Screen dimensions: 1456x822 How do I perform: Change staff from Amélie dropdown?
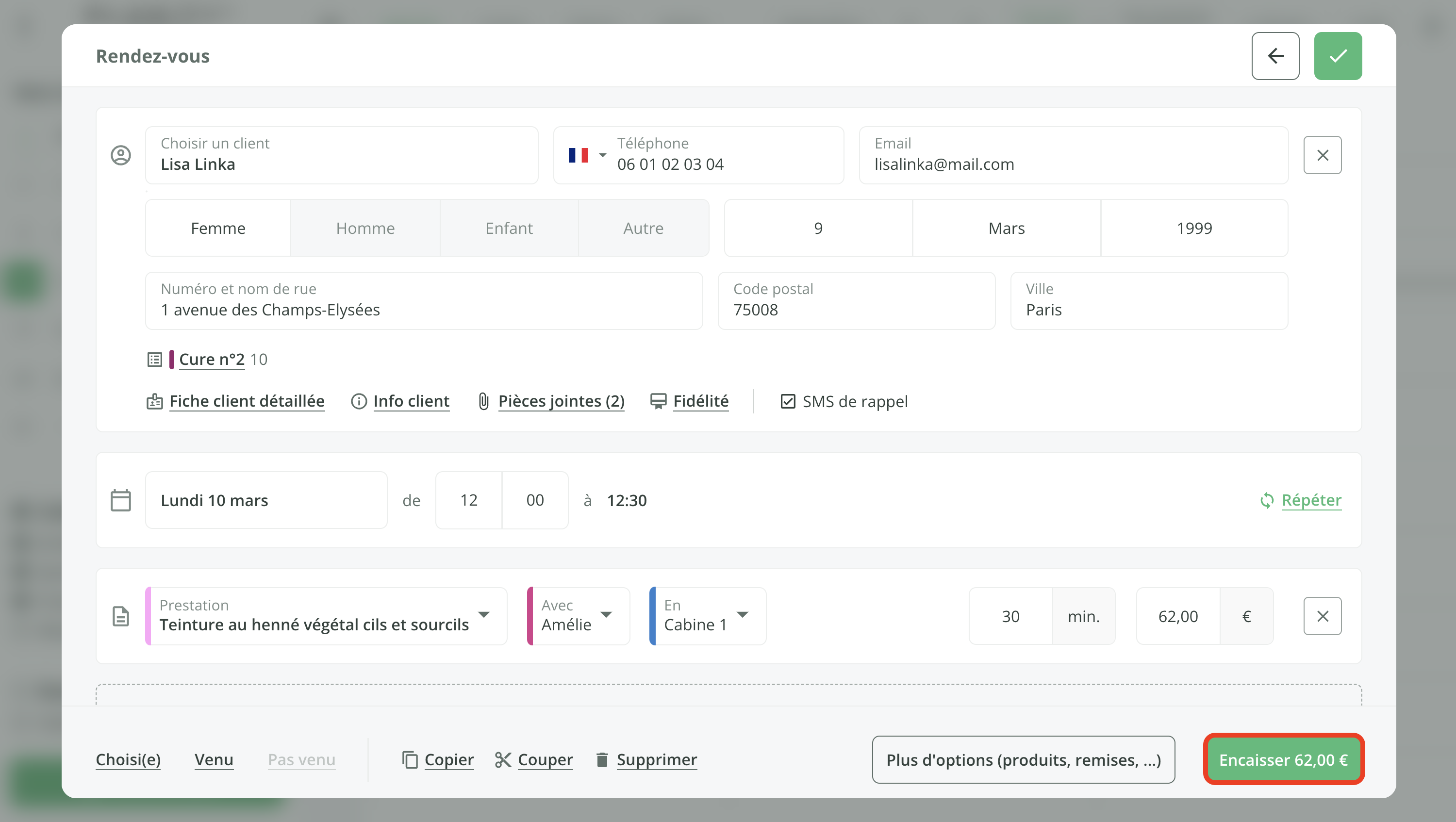click(607, 616)
